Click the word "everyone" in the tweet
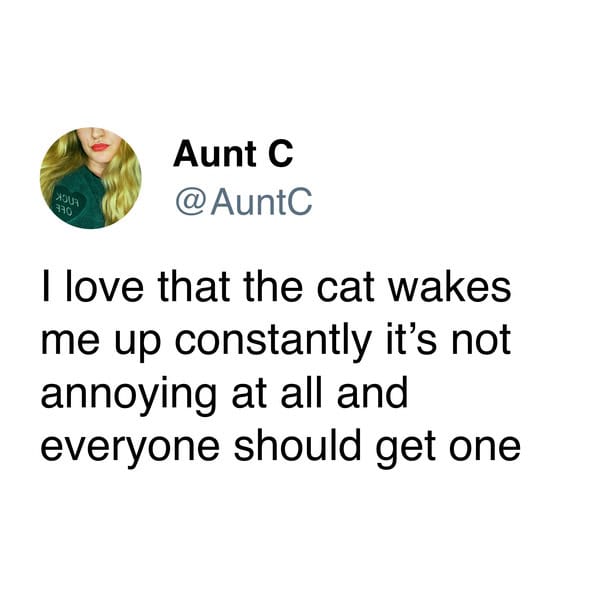Viewport: 599px width, 599px height. 130,448
